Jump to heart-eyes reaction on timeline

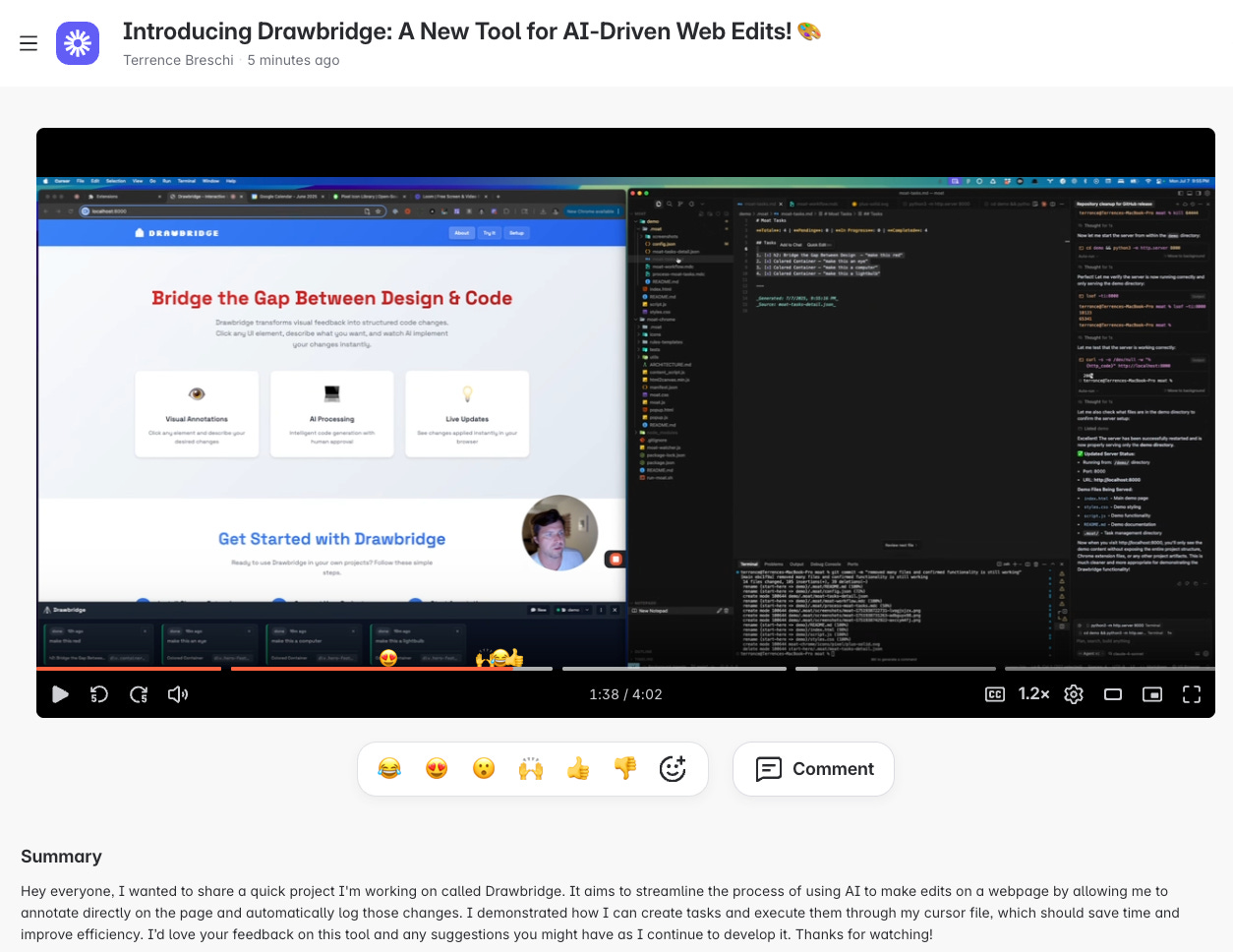click(x=388, y=658)
